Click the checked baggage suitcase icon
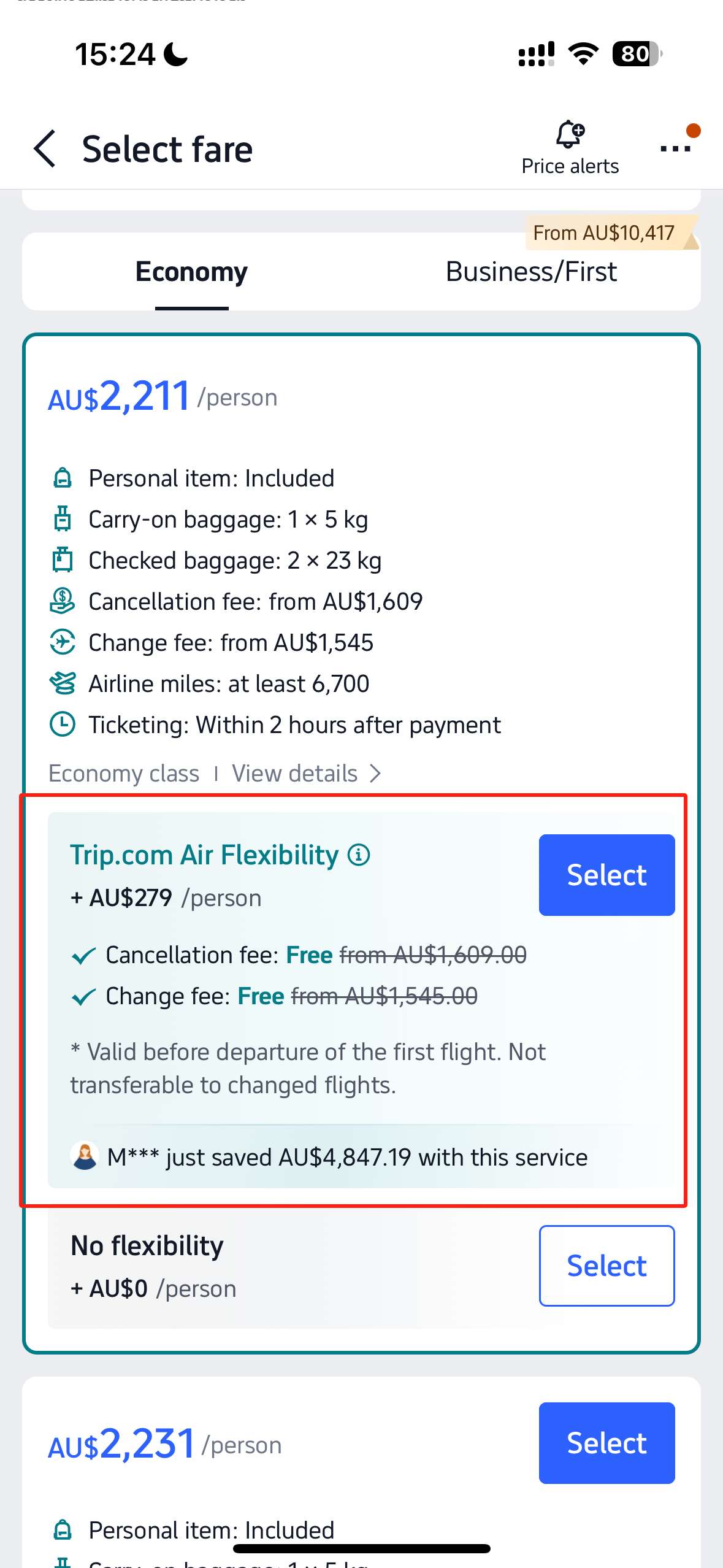This screenshot has height=1568, width=723. point(62,559)
